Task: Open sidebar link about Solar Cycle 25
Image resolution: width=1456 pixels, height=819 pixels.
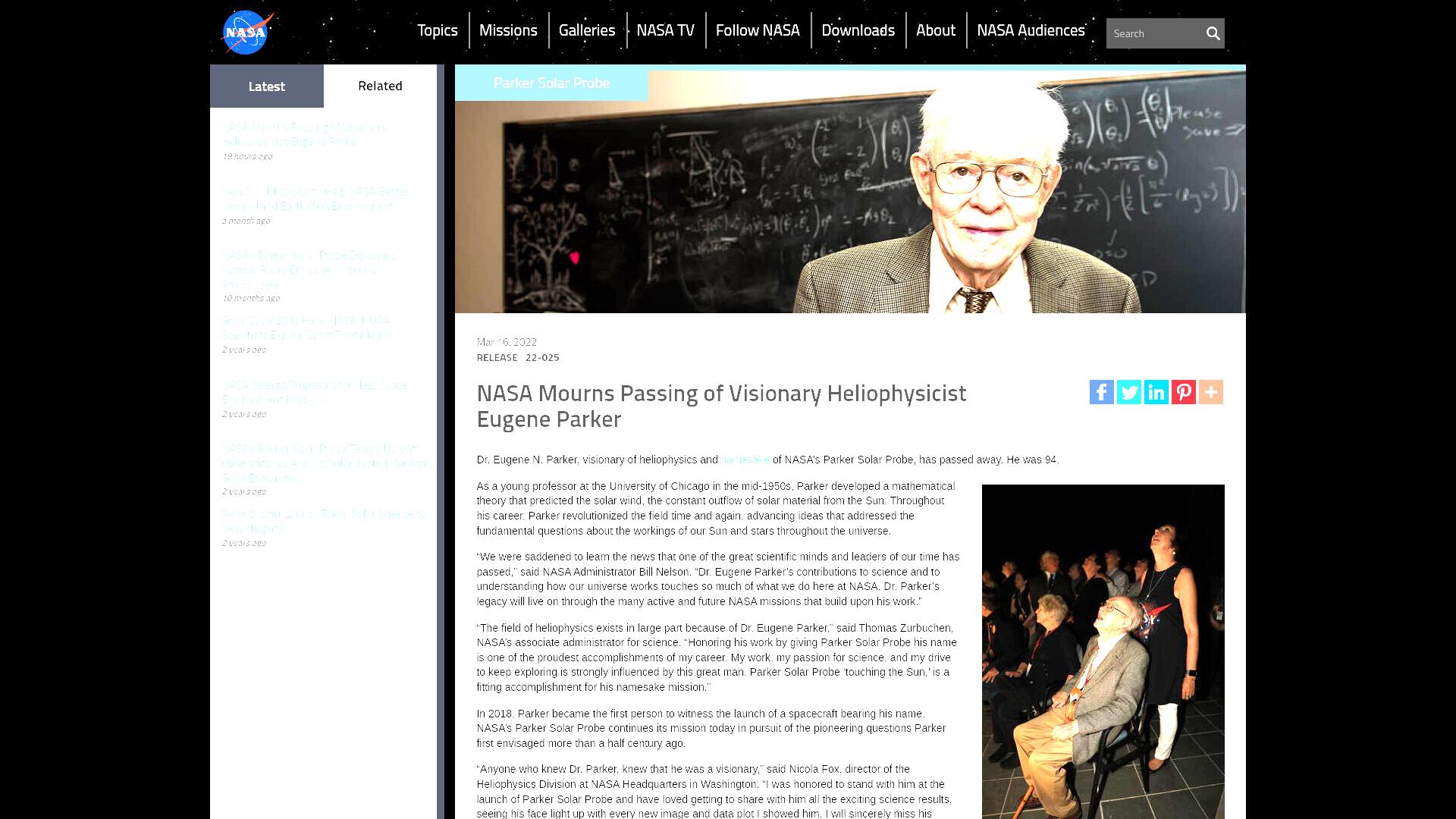Action: [x=307, y=328]
